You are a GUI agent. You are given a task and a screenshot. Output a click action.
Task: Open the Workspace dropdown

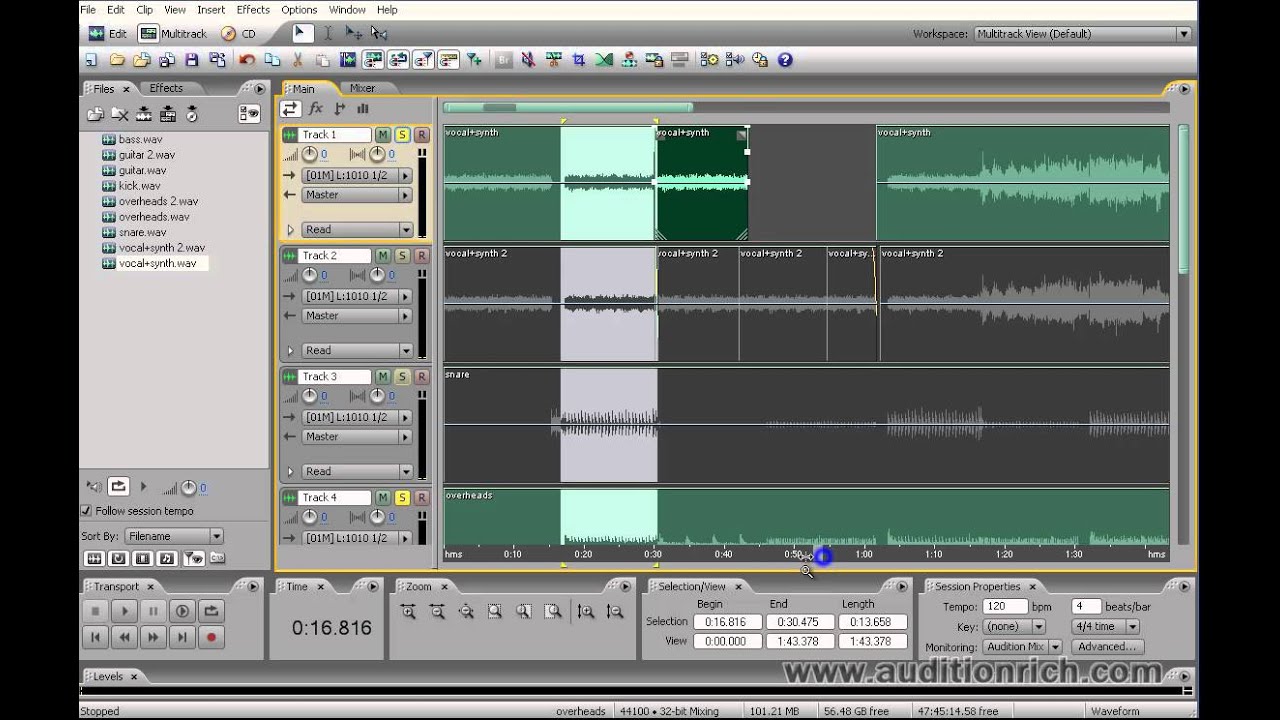click(1184, 34)
